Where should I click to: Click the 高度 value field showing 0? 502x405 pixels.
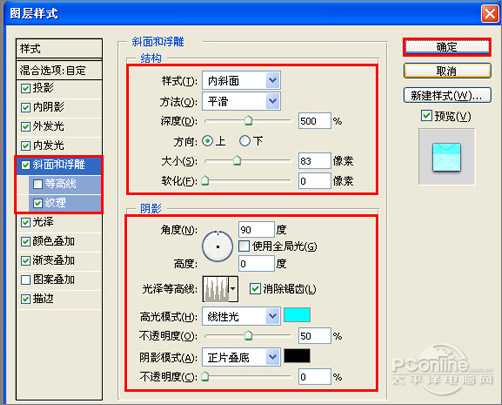click(256, 264)
